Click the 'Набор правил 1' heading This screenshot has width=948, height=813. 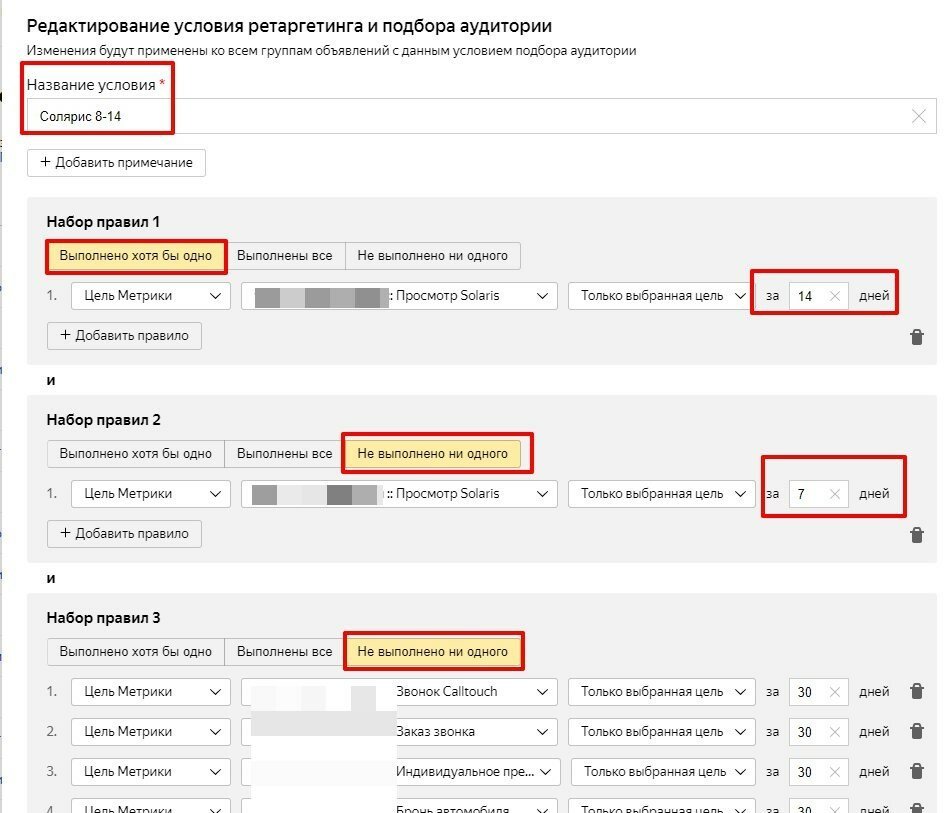(x=103, y=222)
